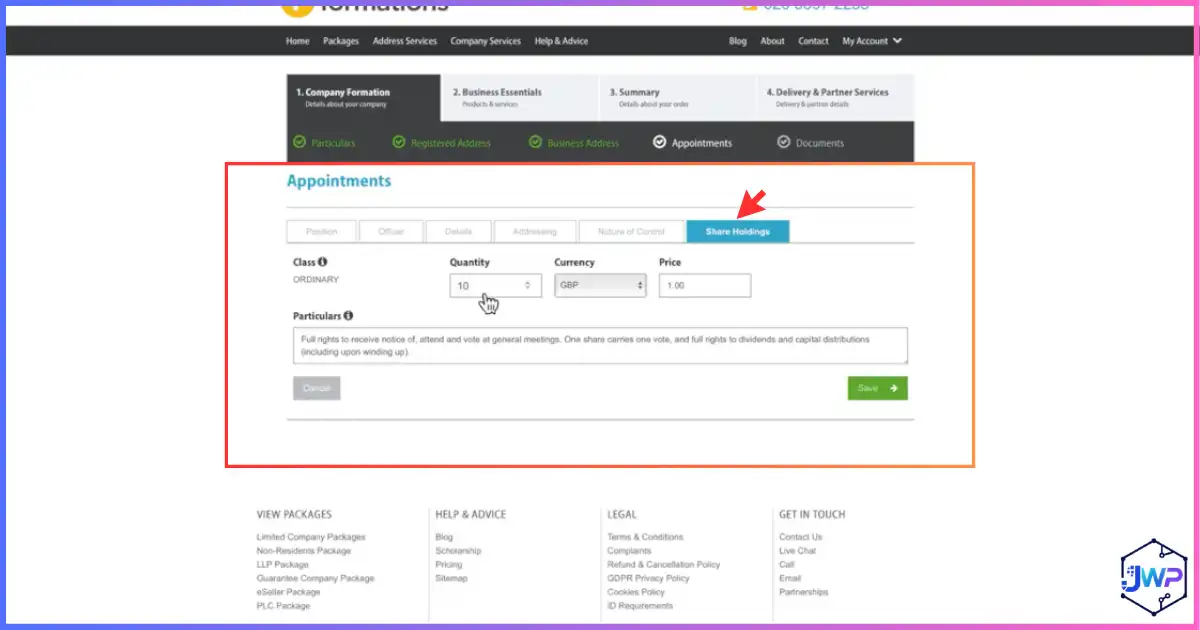
Task: Open the PLC Package link
Action: pyautogui.click(x=283, y=606)
